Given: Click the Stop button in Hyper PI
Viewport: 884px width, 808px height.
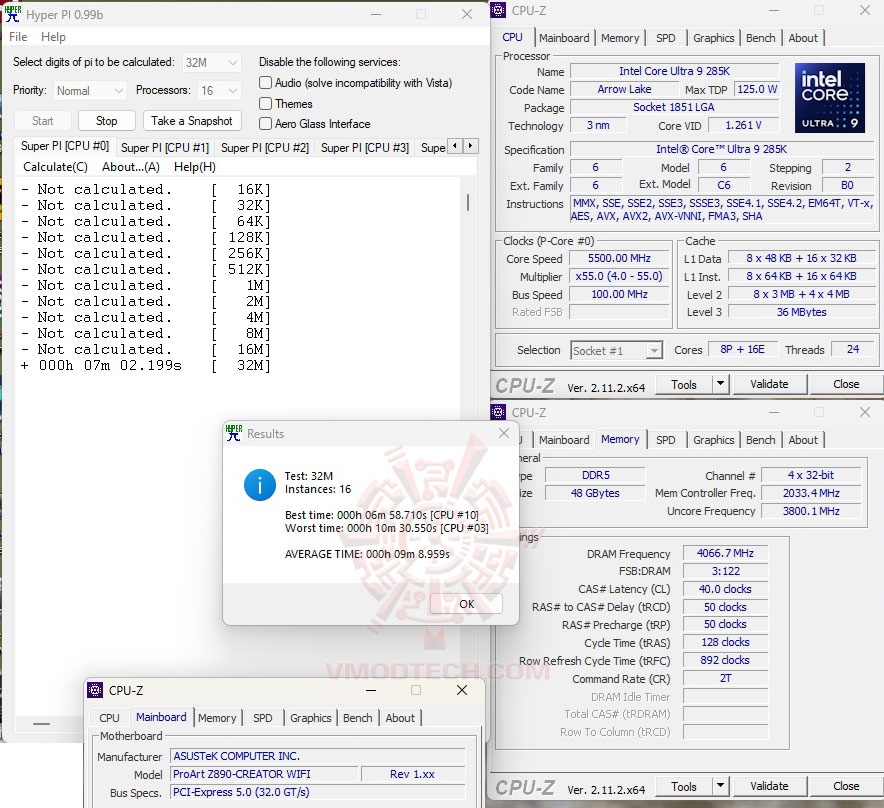Looking at the screenshot, I should tap(107, 121).
